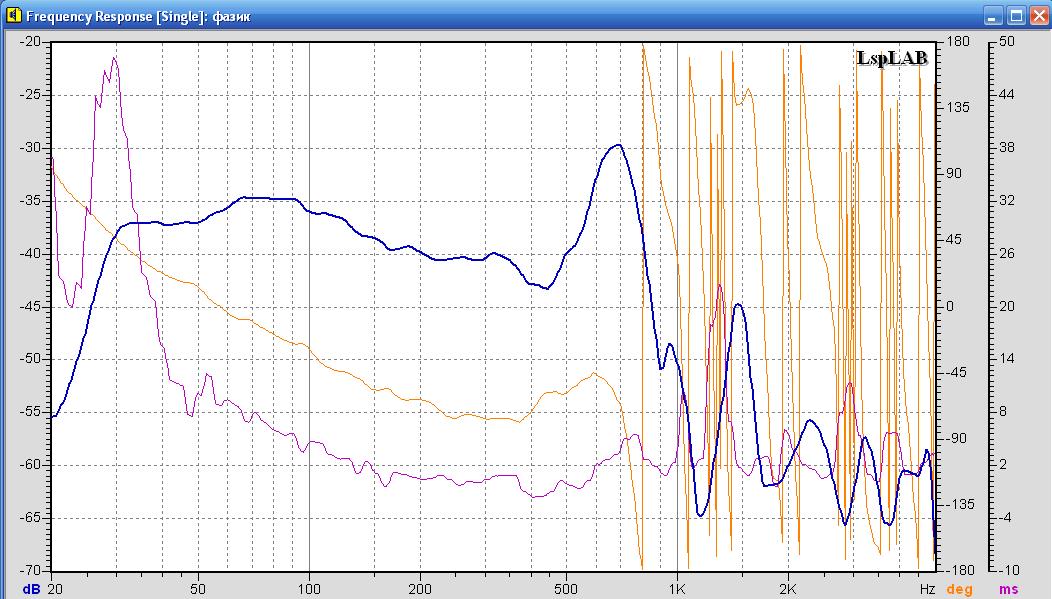Click the '2K' frequency axis label
1052x599 pixels.
[788, 590]
